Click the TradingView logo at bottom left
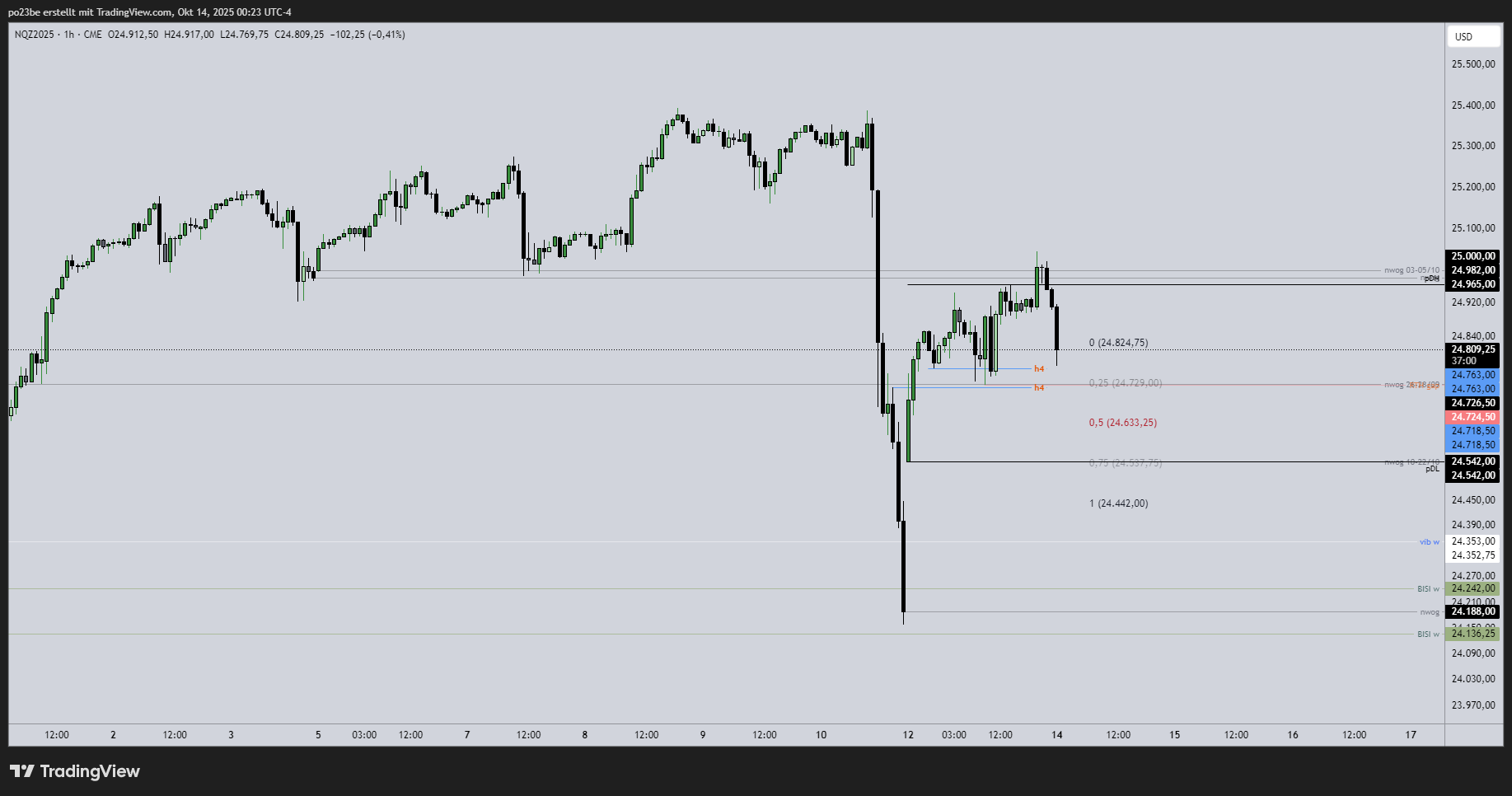 tap(74, 771)
